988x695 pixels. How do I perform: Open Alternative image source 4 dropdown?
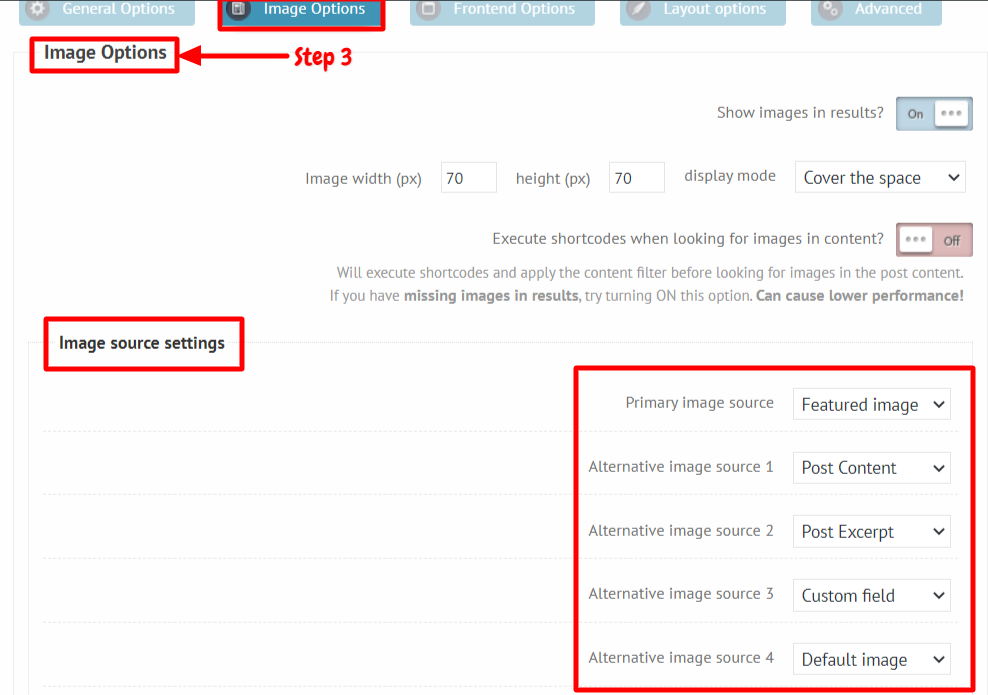click(871, 659)
